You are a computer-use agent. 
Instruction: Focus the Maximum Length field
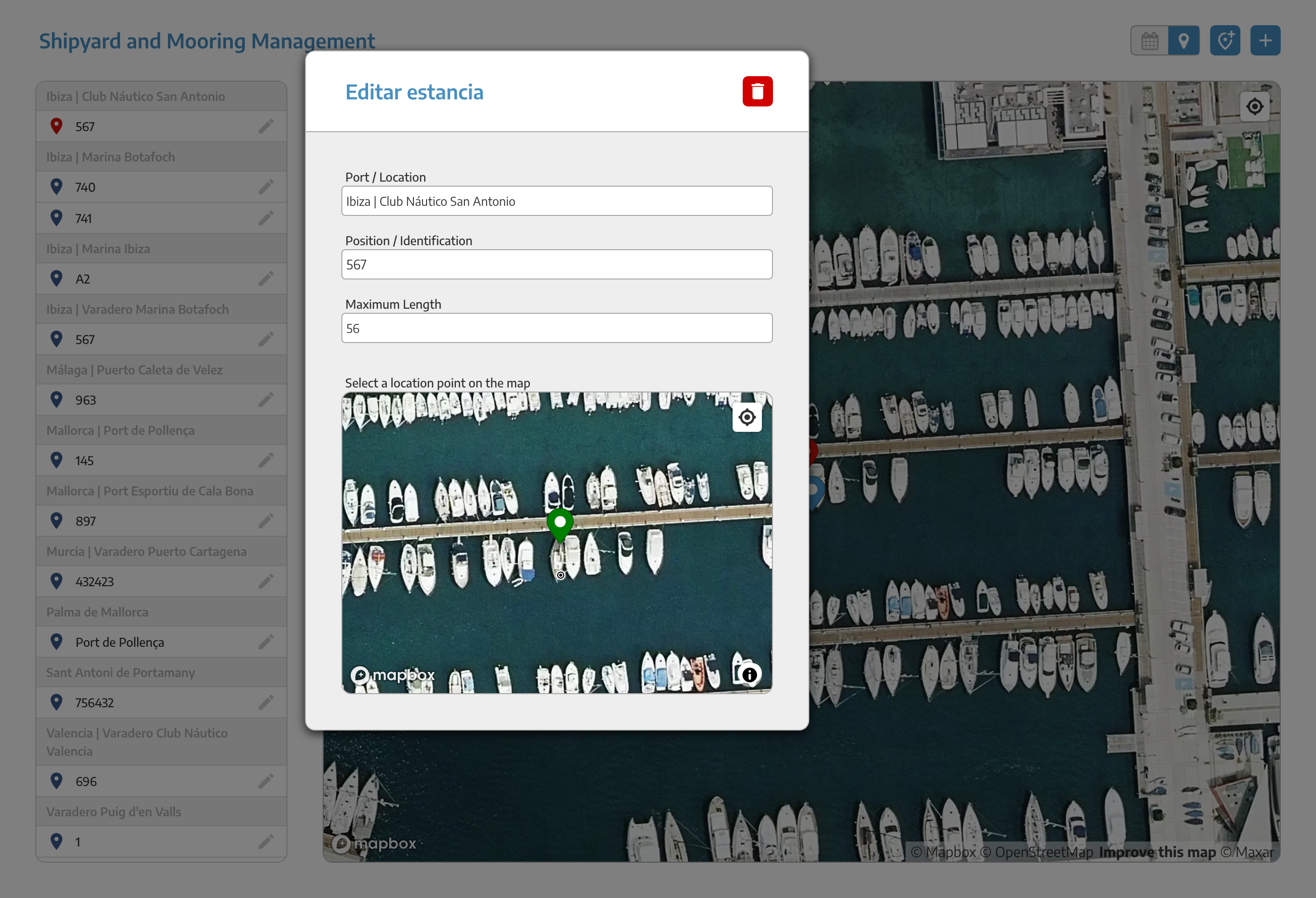point(557,328)
